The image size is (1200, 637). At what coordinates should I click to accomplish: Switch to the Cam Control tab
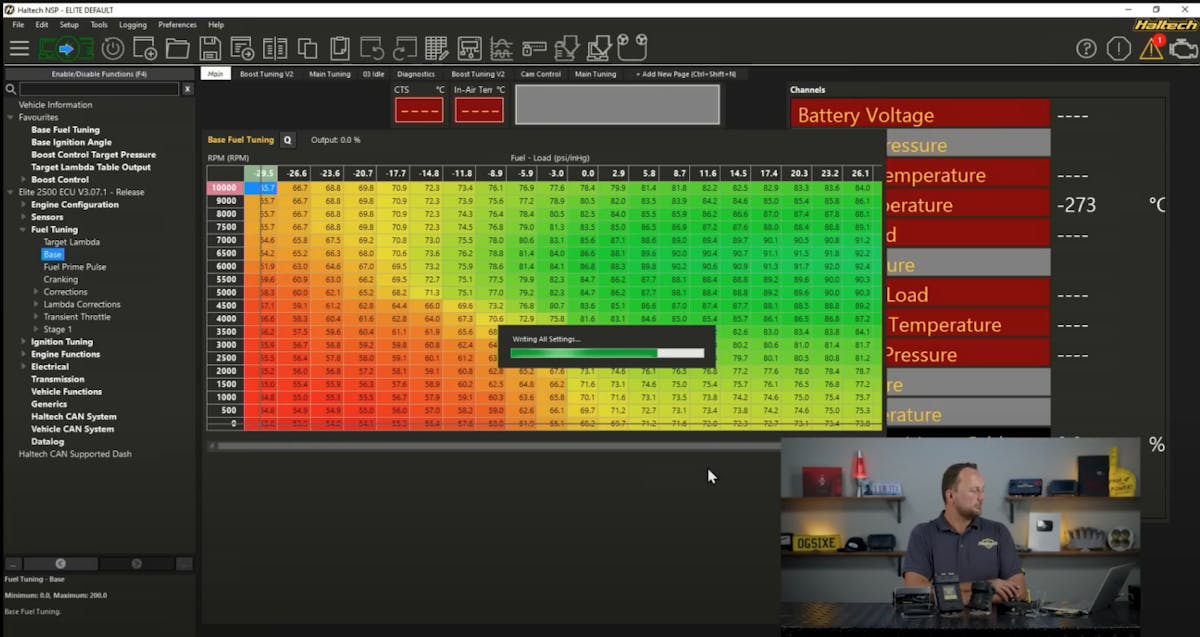540,74
